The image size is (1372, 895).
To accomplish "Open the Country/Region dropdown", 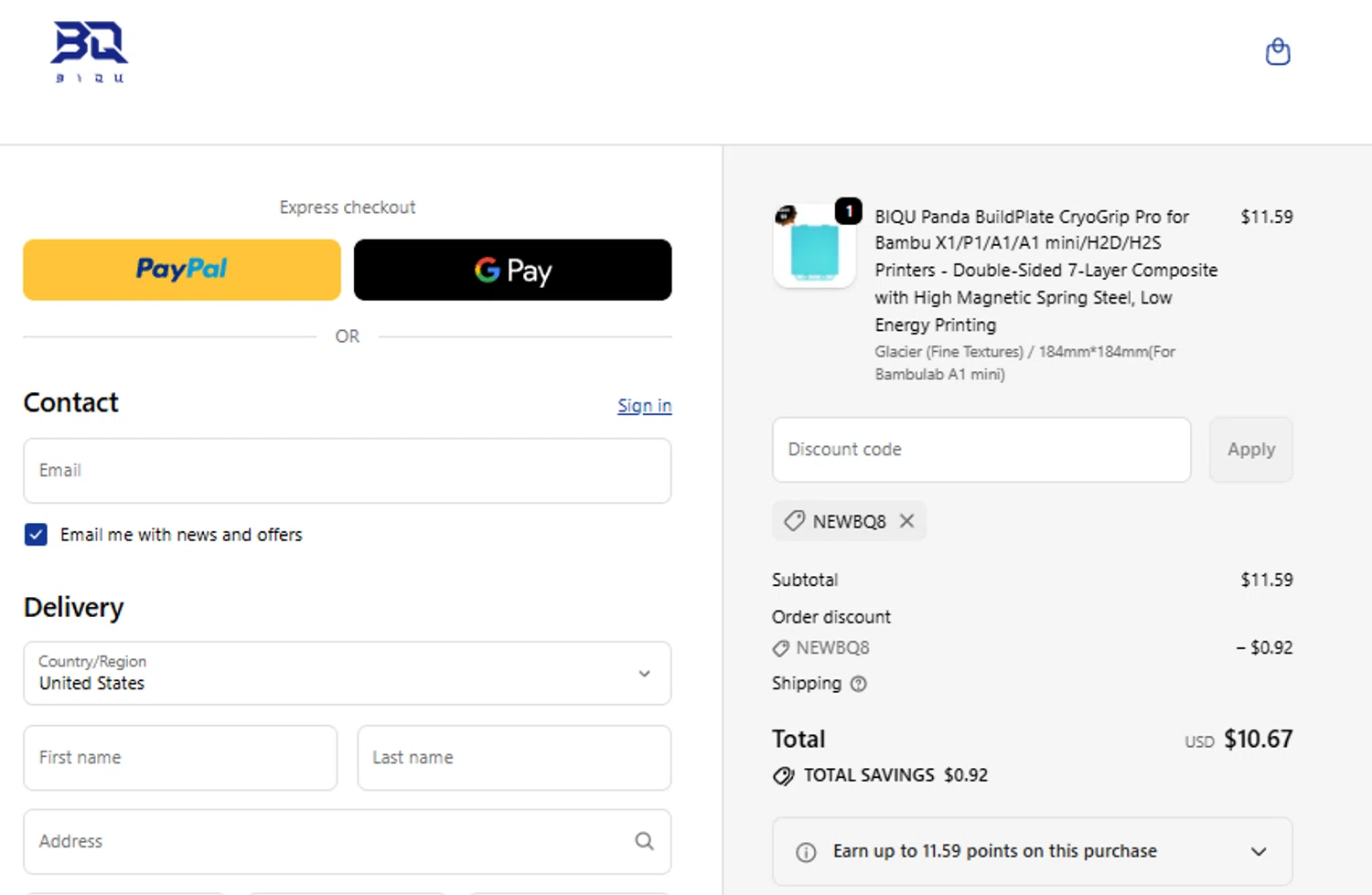I will tap(348, 673).
